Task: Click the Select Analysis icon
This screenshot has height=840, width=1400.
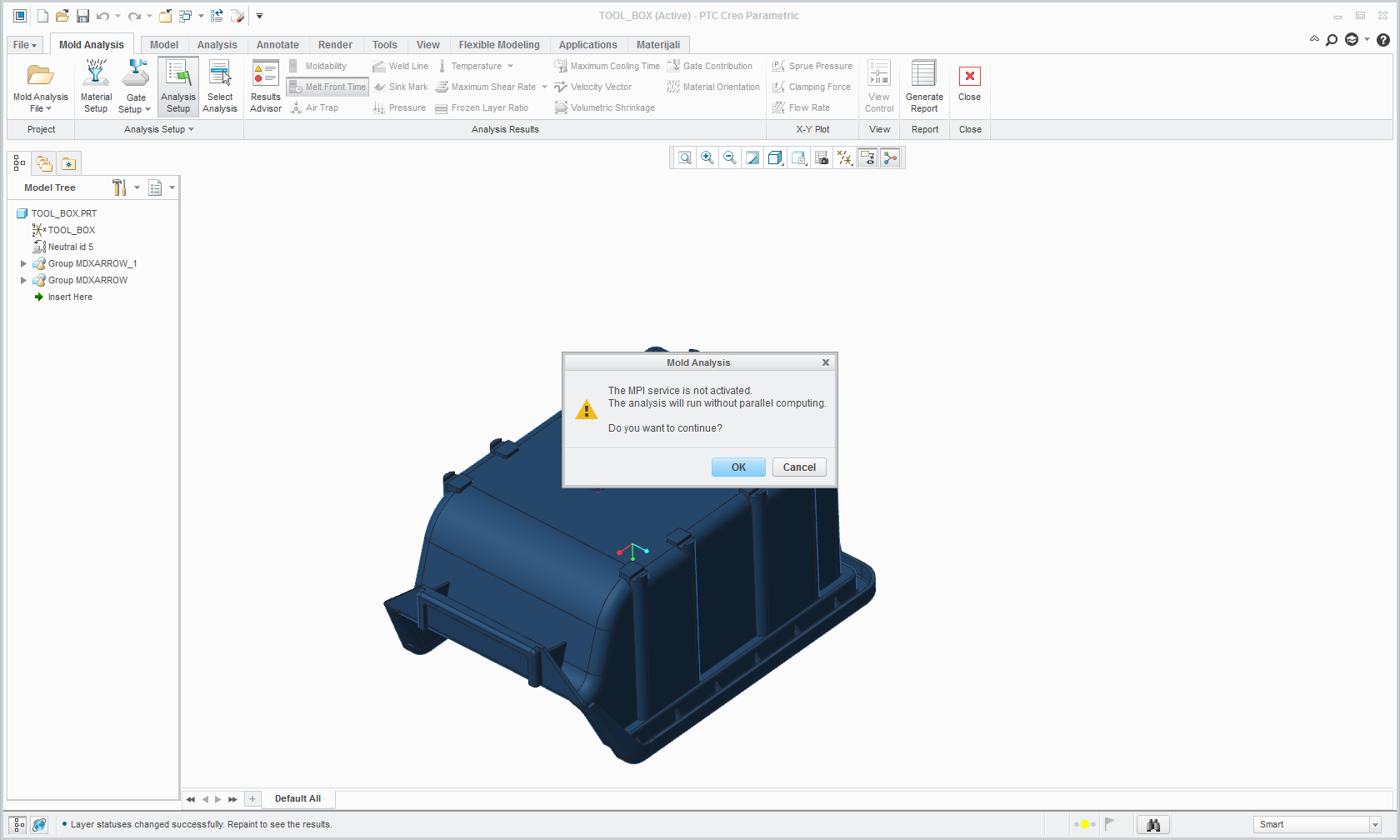Action: coord(220,87)
